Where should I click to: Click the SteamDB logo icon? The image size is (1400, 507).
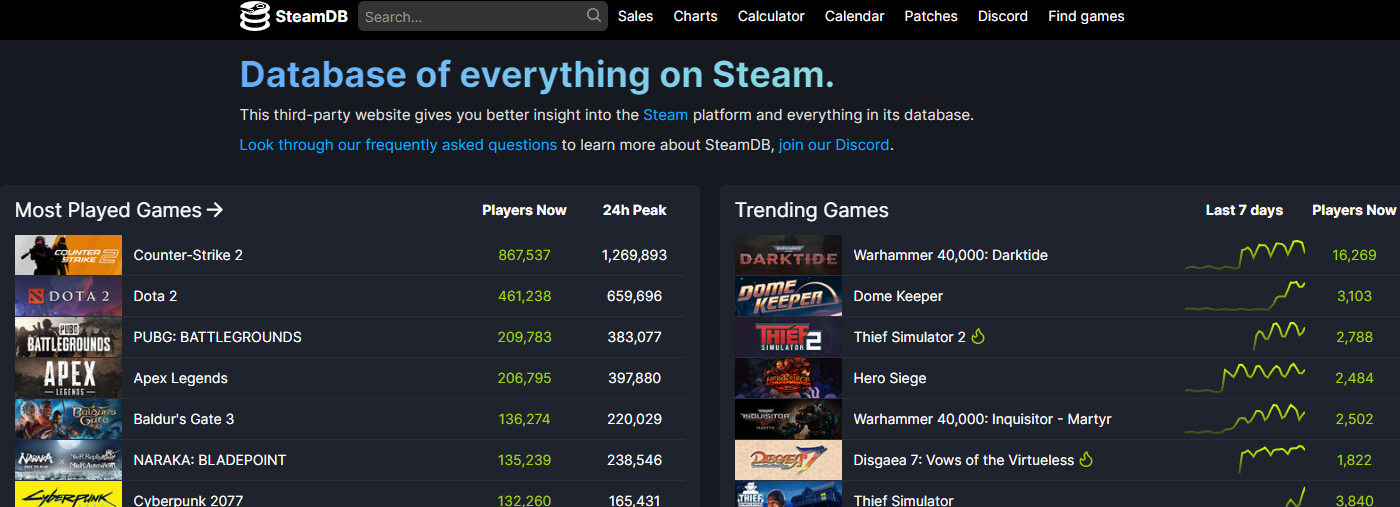tap(255, 16)
